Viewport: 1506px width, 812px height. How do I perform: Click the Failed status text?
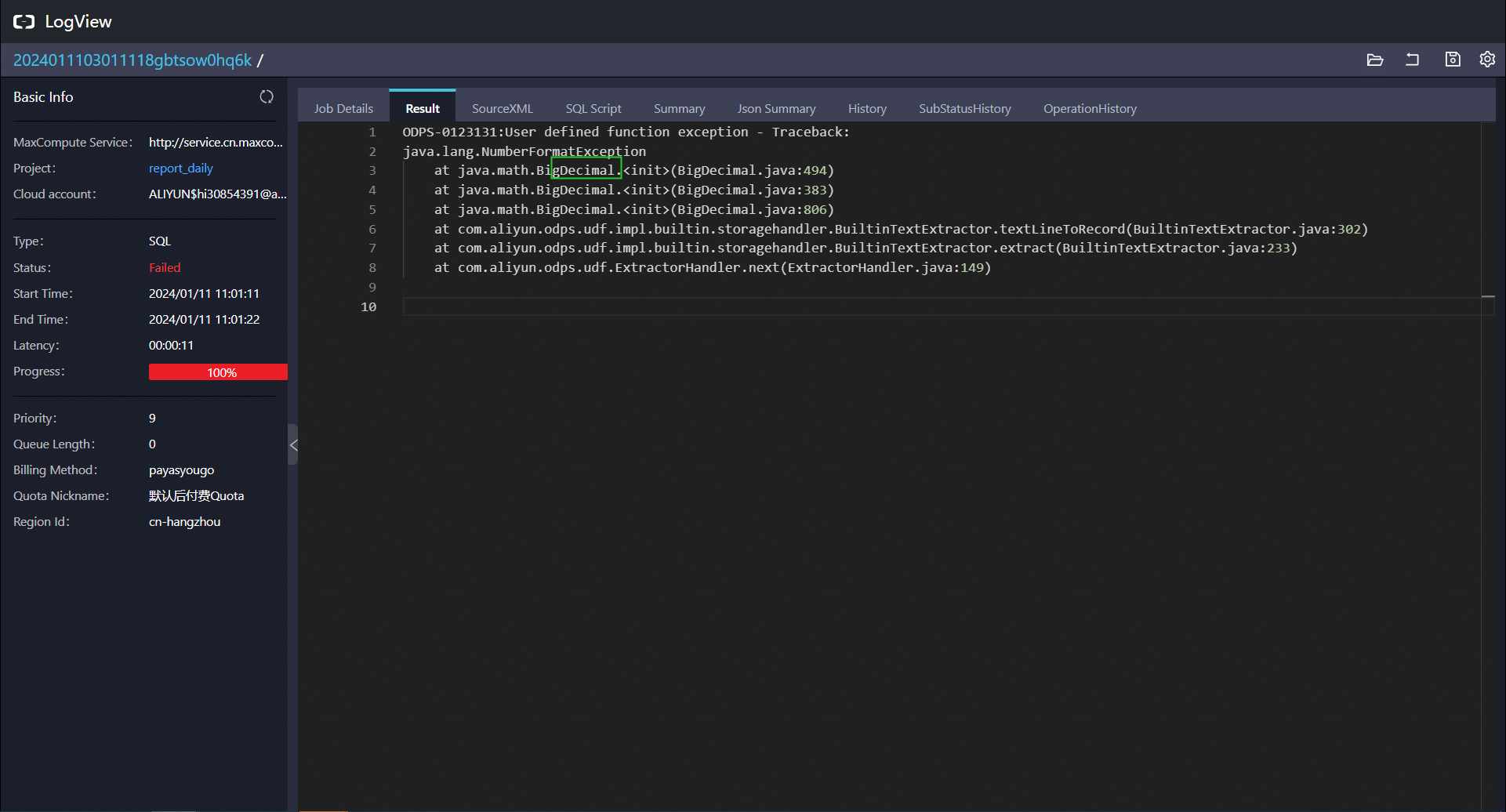click(165, 268)
